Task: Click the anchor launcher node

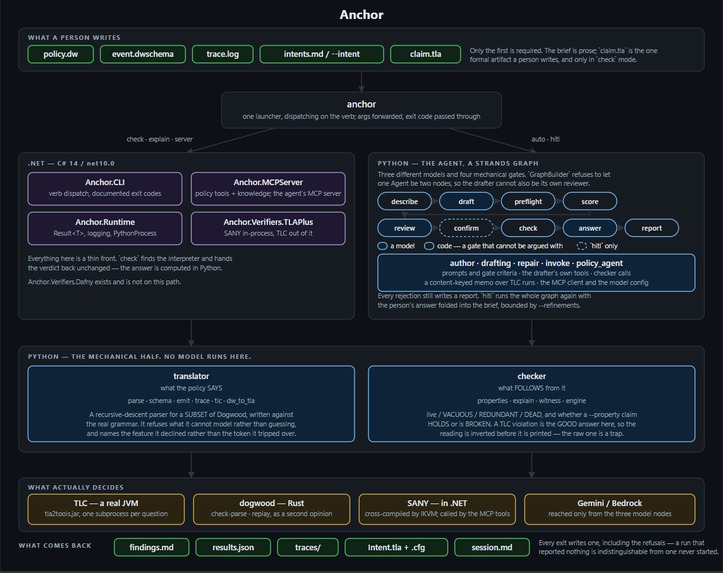Action: point(361,110)
